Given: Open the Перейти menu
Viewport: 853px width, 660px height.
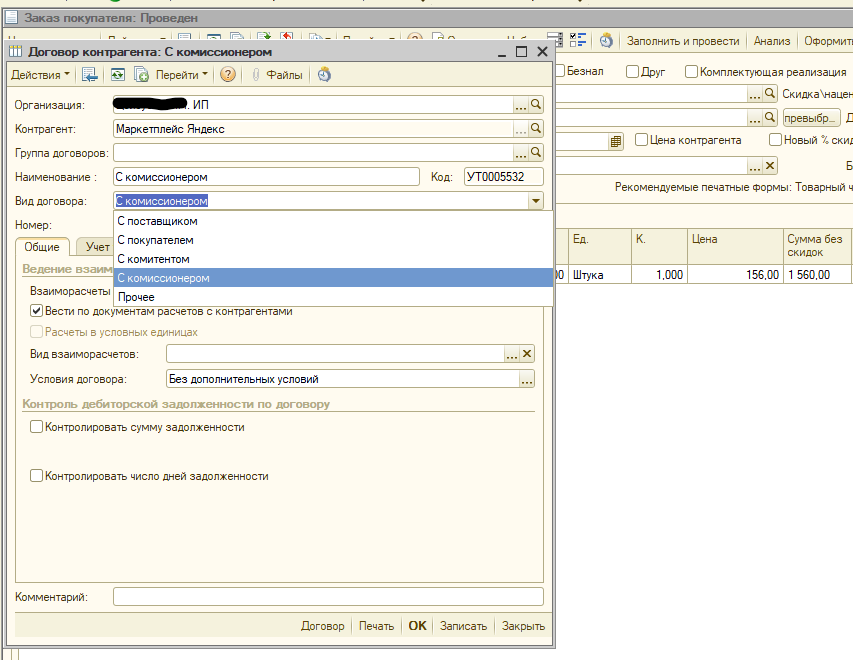Looking at the screenshot, I should point(181,75).
